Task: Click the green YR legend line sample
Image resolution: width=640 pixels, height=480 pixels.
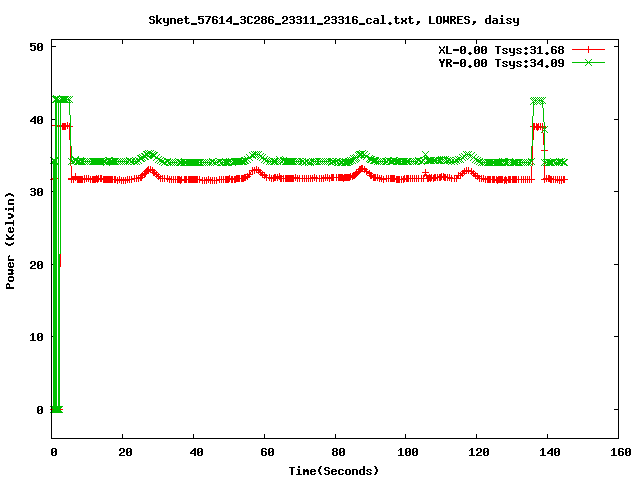Action: point(588,63)
